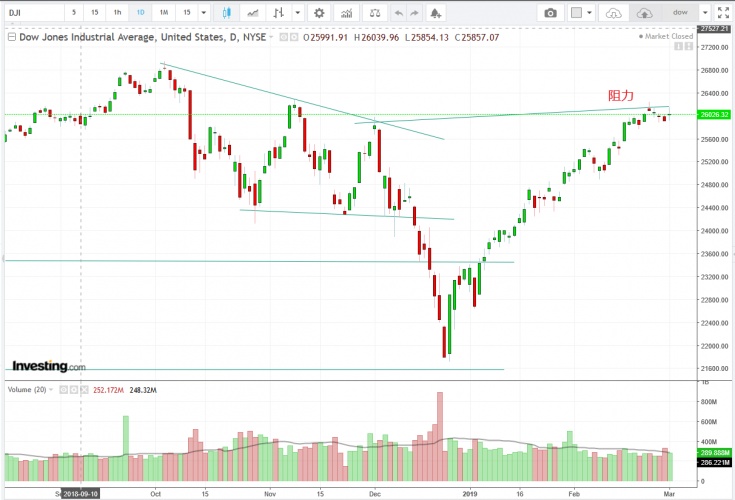735x500 pixels.
Task: Open chart settings with the gear icon
Action: click(319, 13)
